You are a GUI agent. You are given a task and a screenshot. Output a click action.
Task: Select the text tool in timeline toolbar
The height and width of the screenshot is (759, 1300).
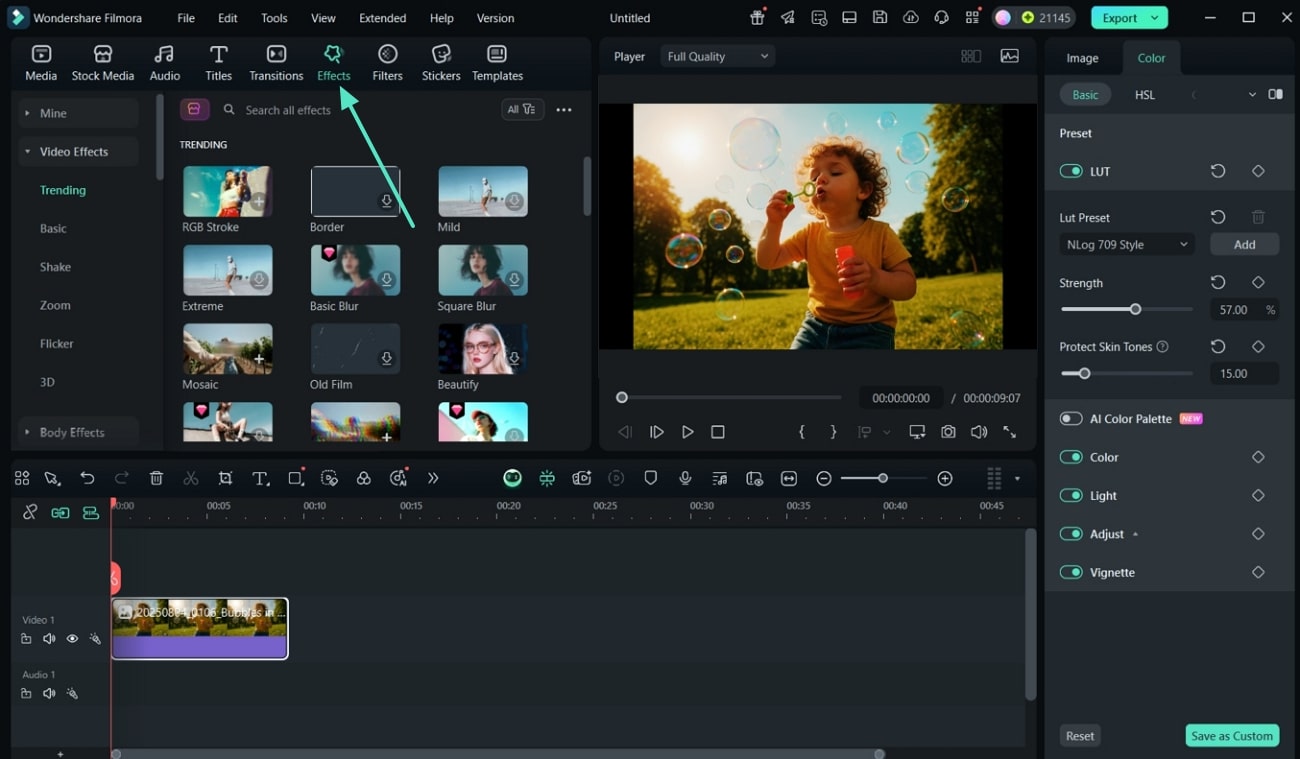260,479
